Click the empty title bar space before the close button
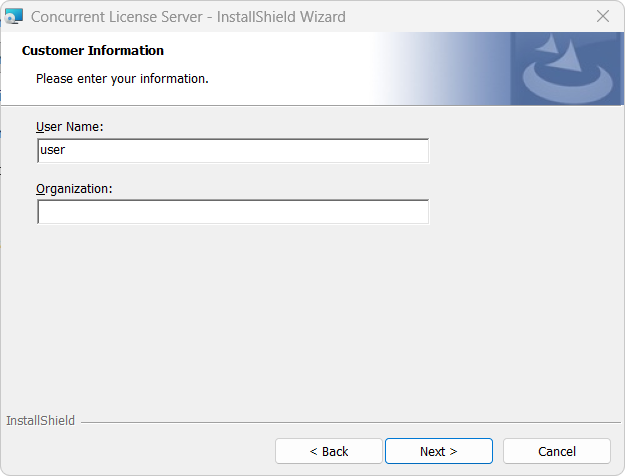 click(x=466, y=17)
